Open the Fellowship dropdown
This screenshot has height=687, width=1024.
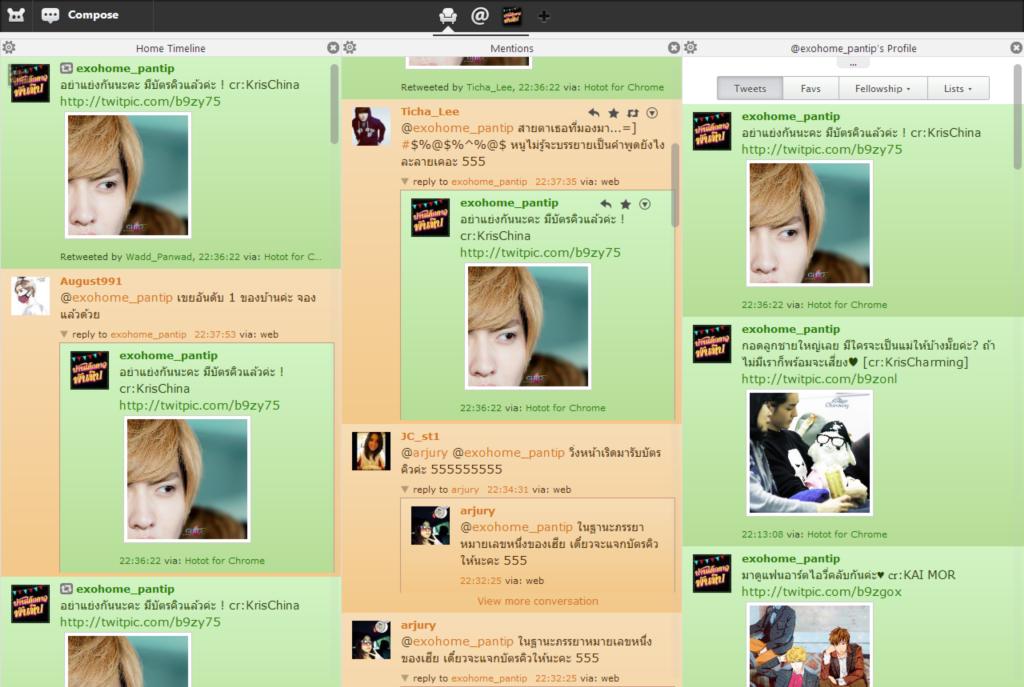coord(882,88)
